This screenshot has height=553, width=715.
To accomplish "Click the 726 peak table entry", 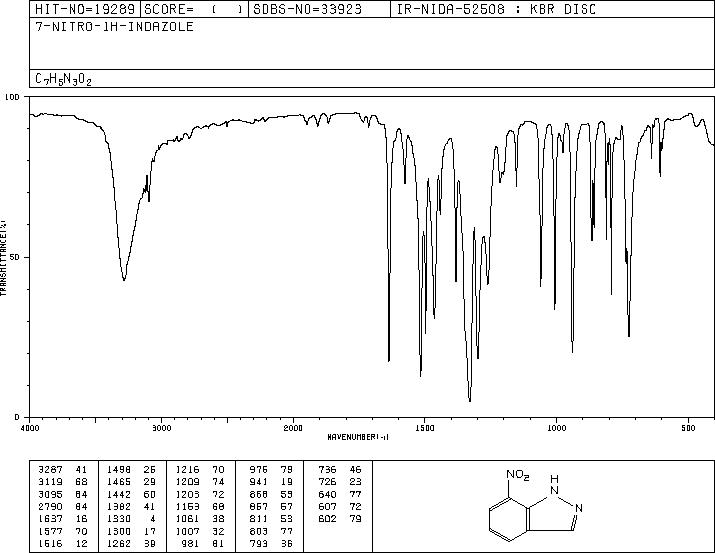I will [x=340, y=482].
